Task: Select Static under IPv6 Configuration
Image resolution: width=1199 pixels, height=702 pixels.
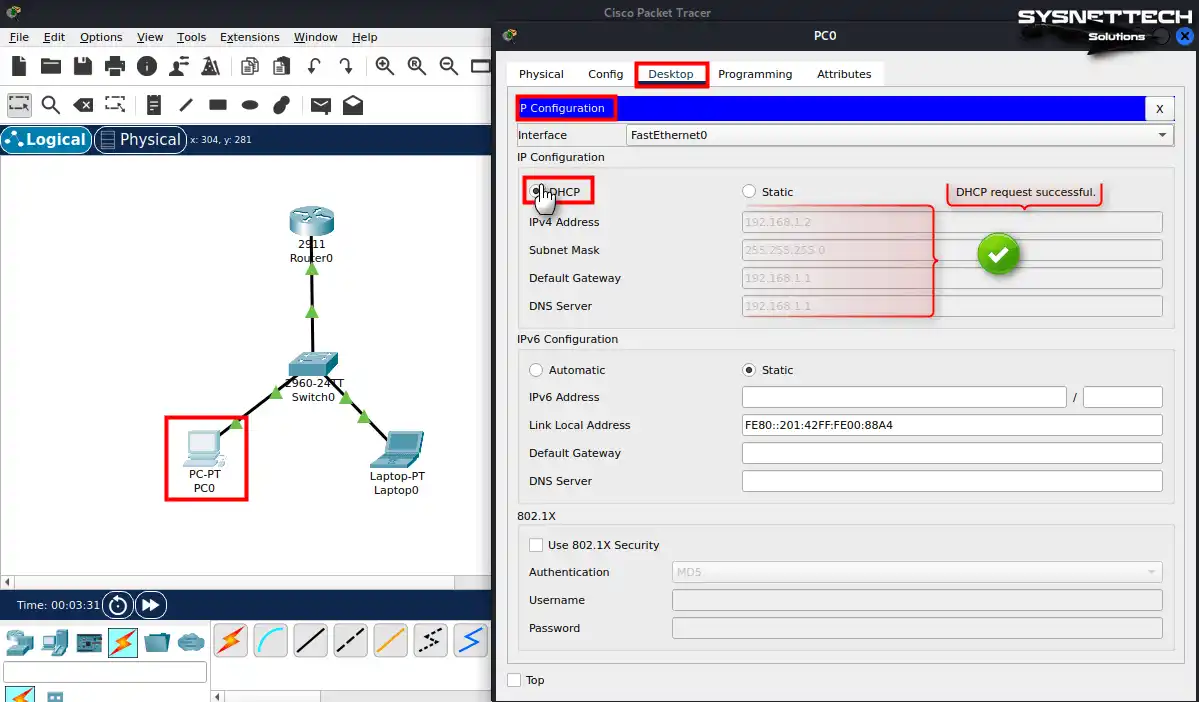Action: coord(749,370)
